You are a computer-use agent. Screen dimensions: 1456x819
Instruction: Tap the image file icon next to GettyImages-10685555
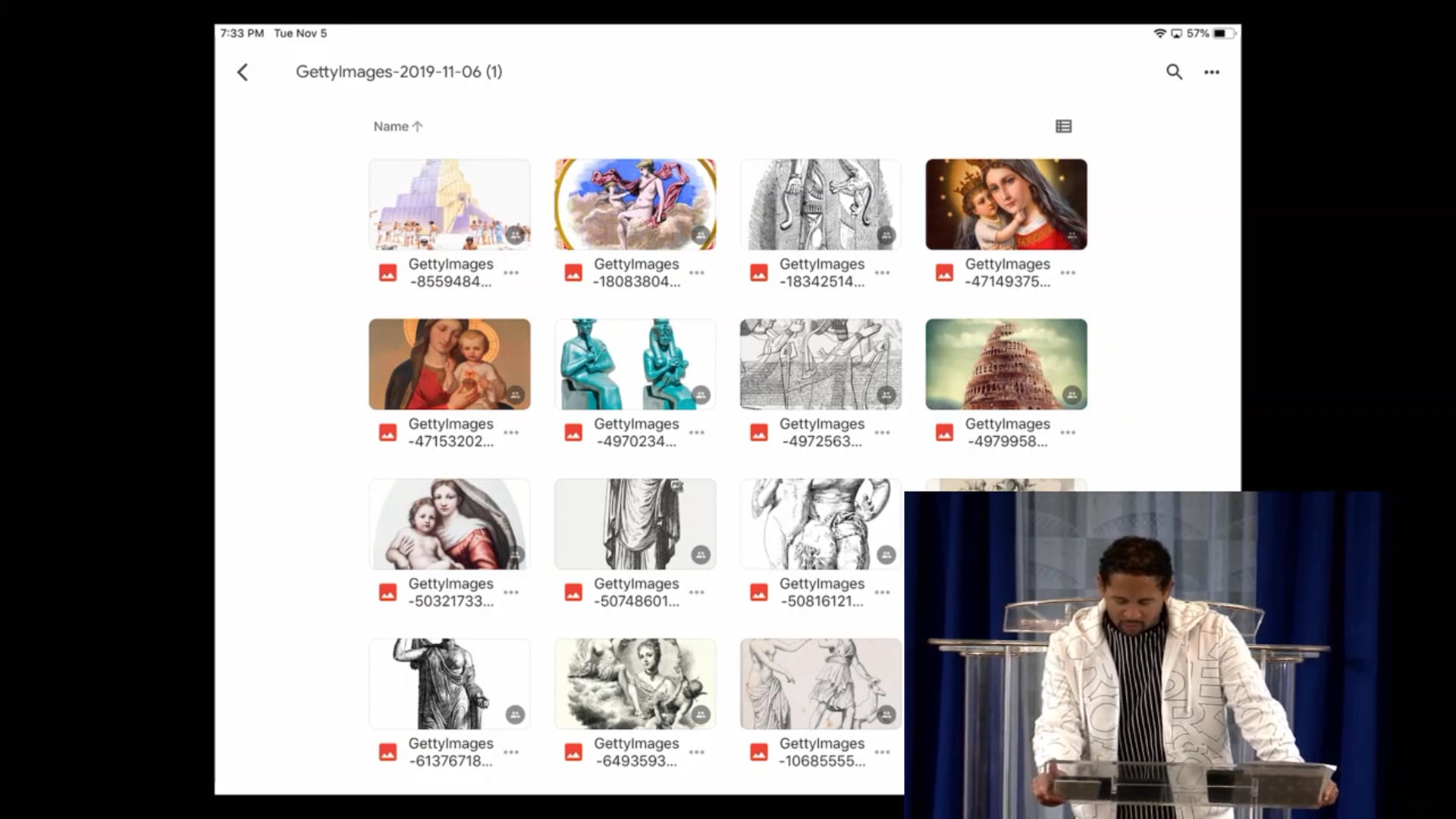[x=758, y=752]
